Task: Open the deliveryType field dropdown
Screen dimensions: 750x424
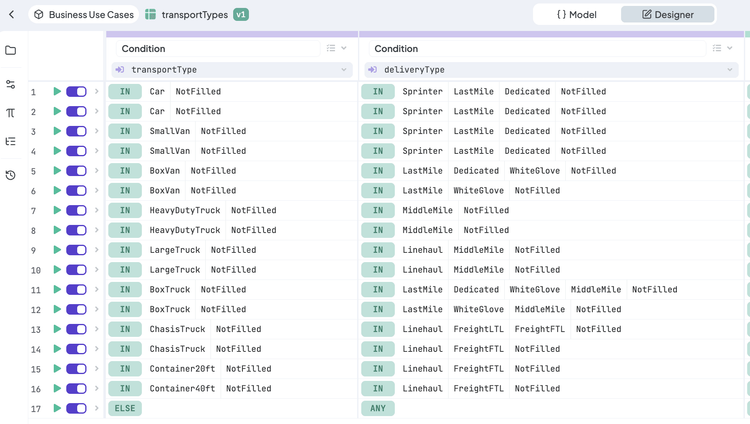Action: point(731,70)
